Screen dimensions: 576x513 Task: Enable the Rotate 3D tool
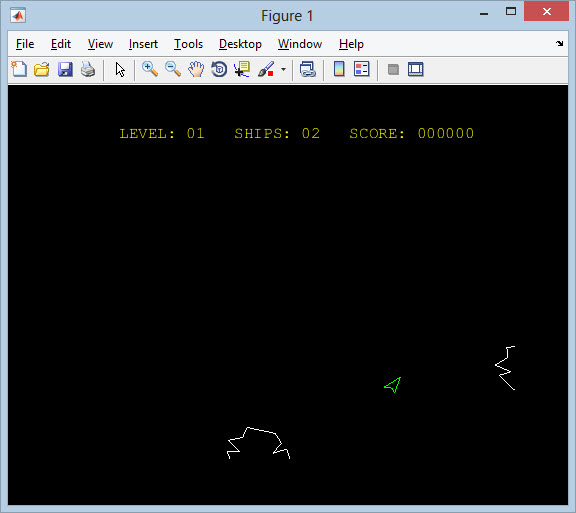(219, 69)
